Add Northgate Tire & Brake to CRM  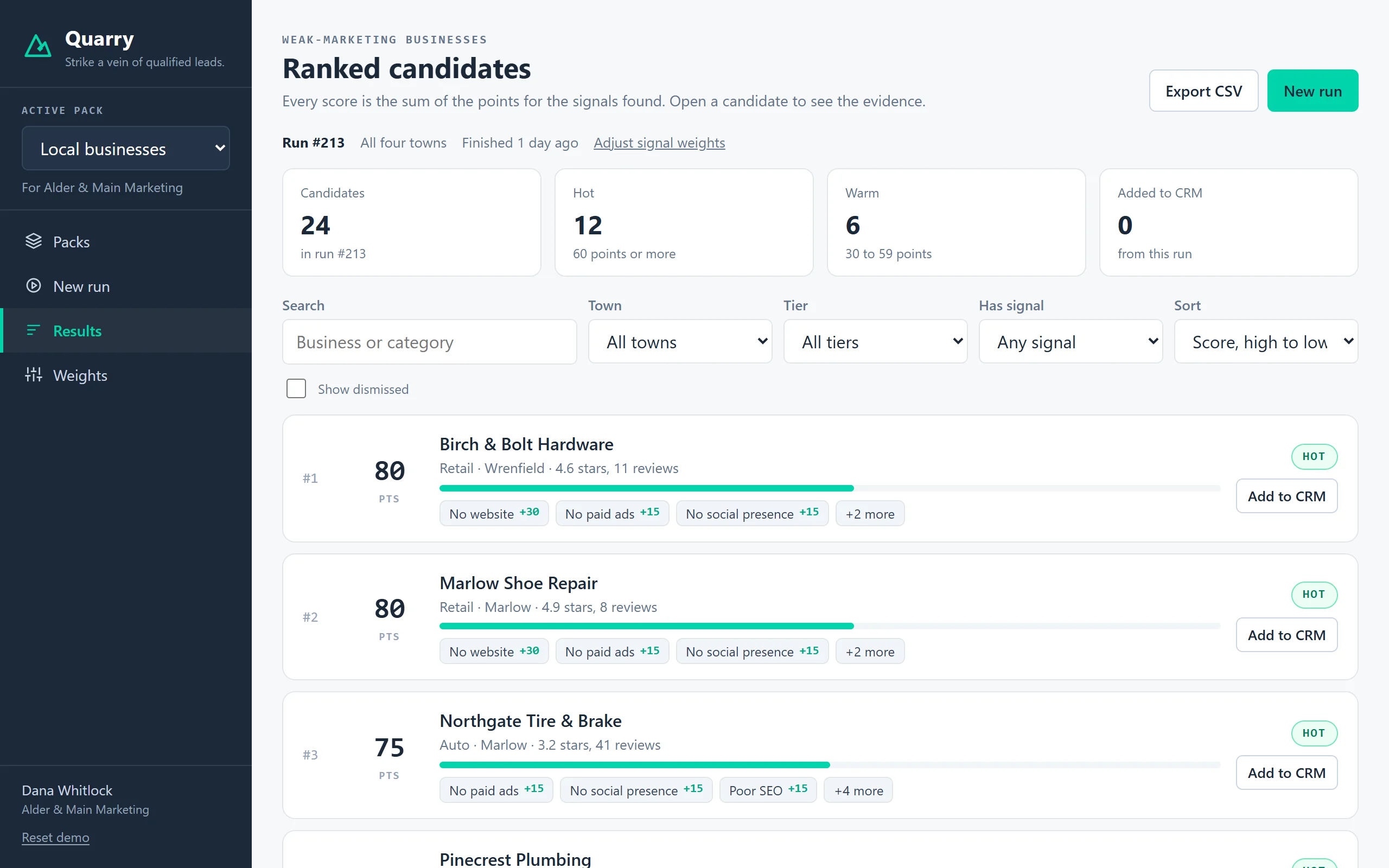point(1286,773)
